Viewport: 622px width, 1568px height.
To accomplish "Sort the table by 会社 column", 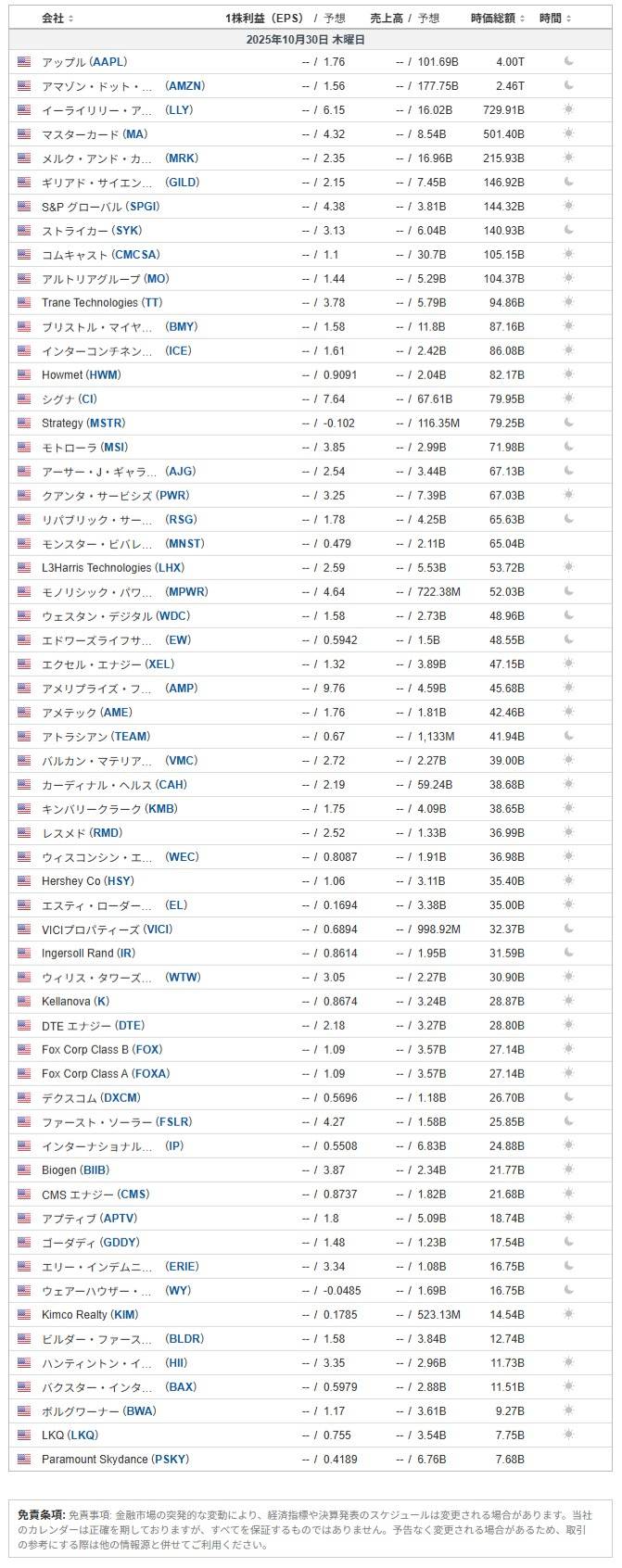I will (x=57, y=19).
